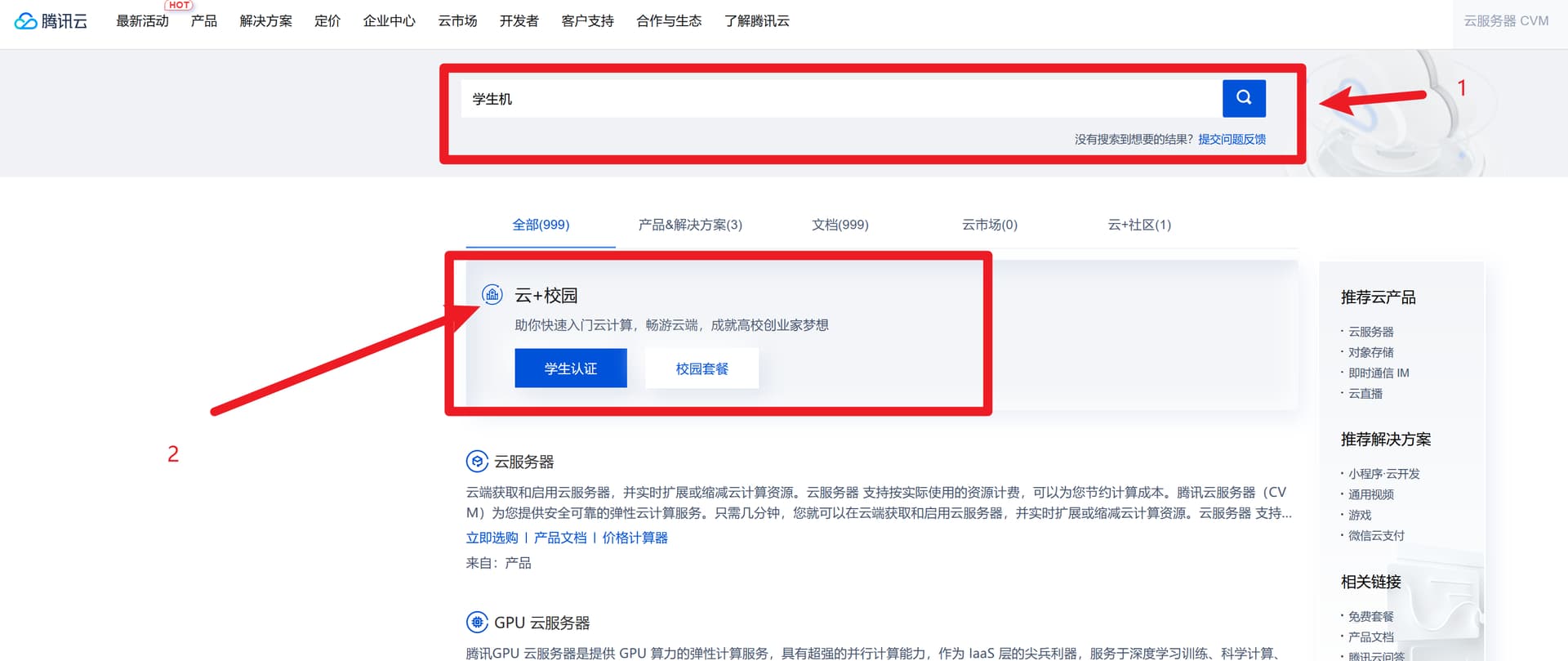
Task: Click the 云服务器 result icon
Action: pyautogui.click(x=477, y=462)
